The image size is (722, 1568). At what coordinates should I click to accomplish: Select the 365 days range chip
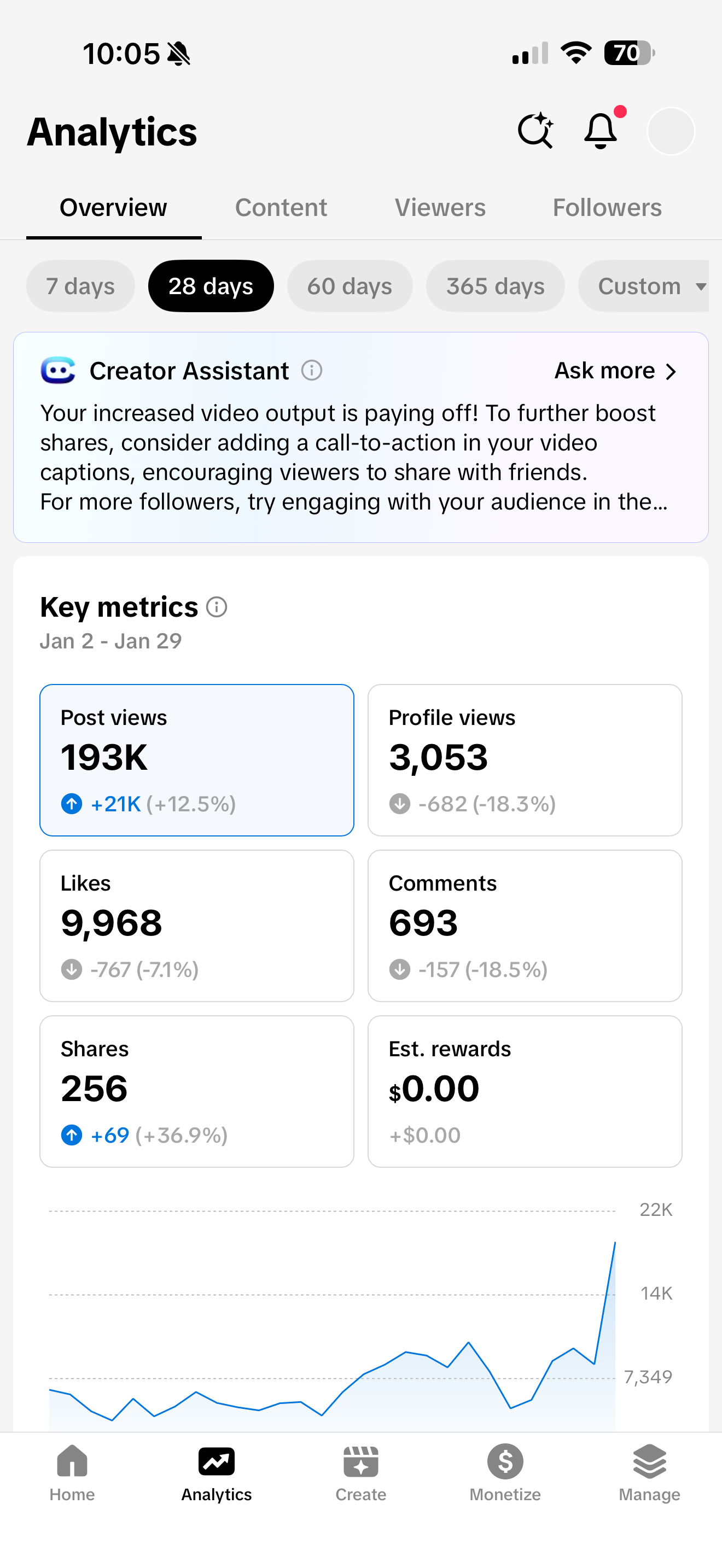[x=495, y=286]
